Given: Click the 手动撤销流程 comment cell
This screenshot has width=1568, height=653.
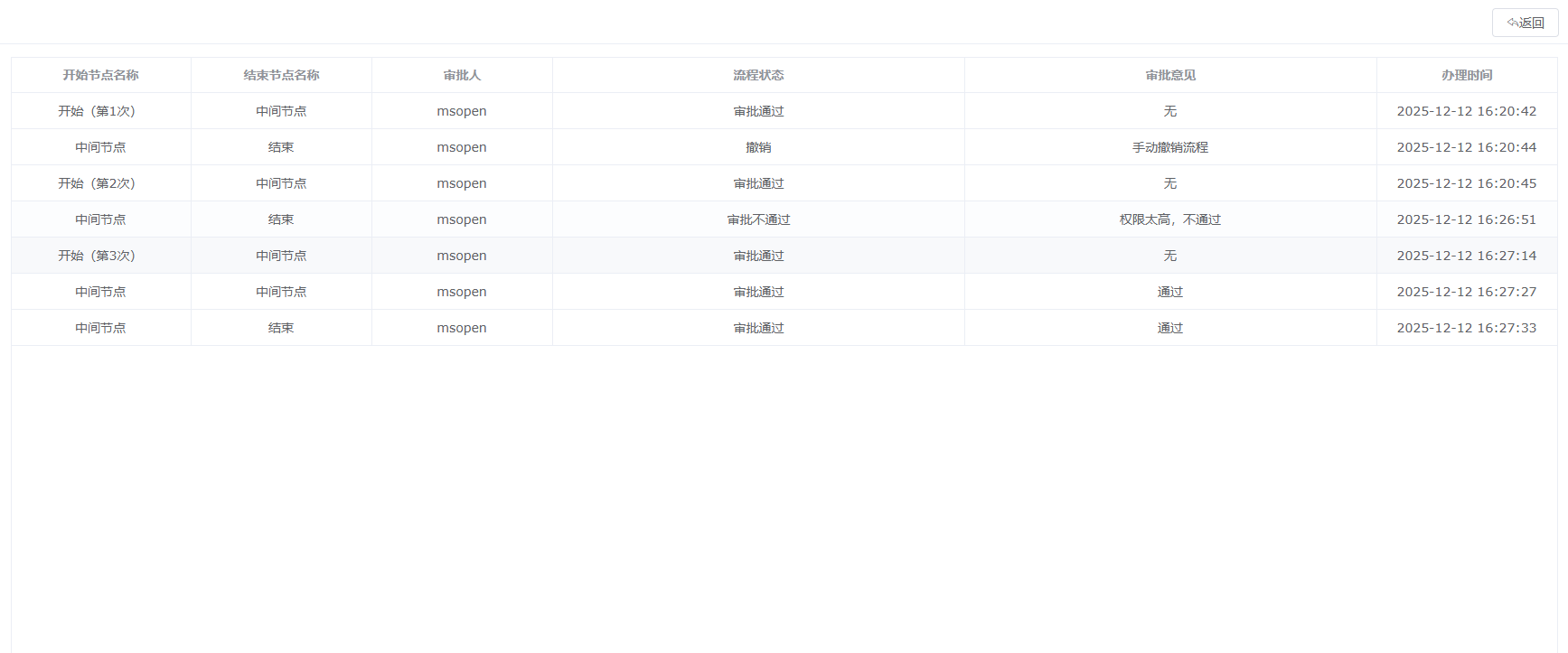Looking at the screenshot, I should tap(1170, 147).
